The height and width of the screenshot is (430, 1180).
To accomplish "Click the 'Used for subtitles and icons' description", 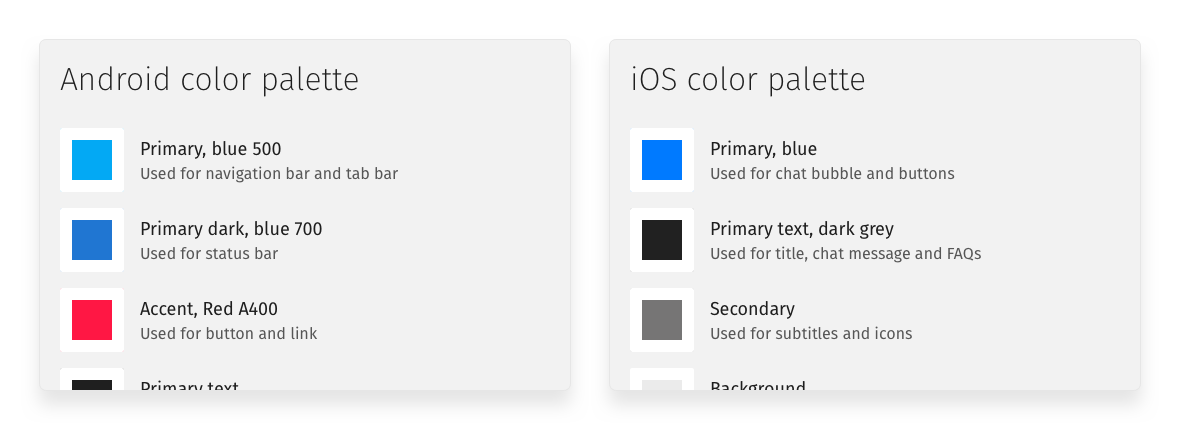I will (x=811, y=334).
